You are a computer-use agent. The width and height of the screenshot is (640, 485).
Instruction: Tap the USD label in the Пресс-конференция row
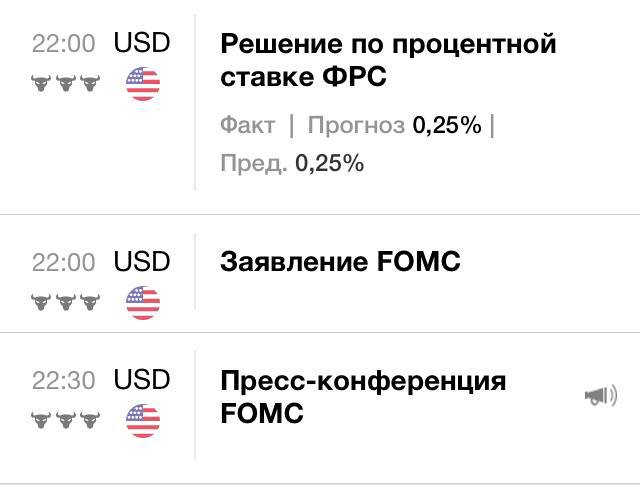[x=142, y=379]
